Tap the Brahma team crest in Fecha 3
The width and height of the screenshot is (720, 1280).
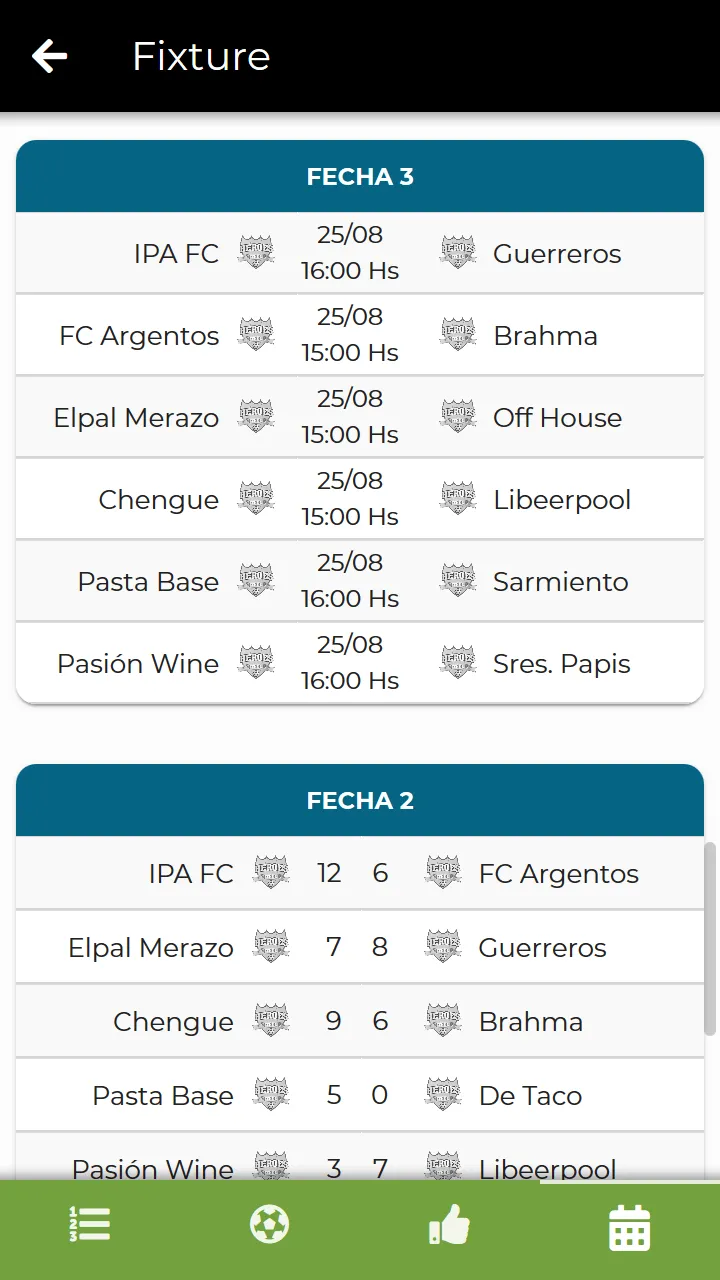[458, 334]
